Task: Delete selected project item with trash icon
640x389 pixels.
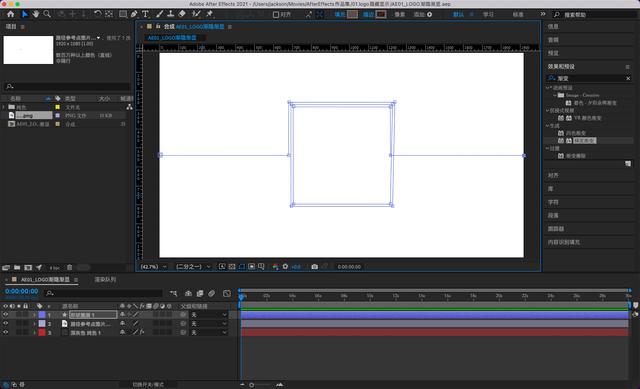Action: click(x=70, y=268)
